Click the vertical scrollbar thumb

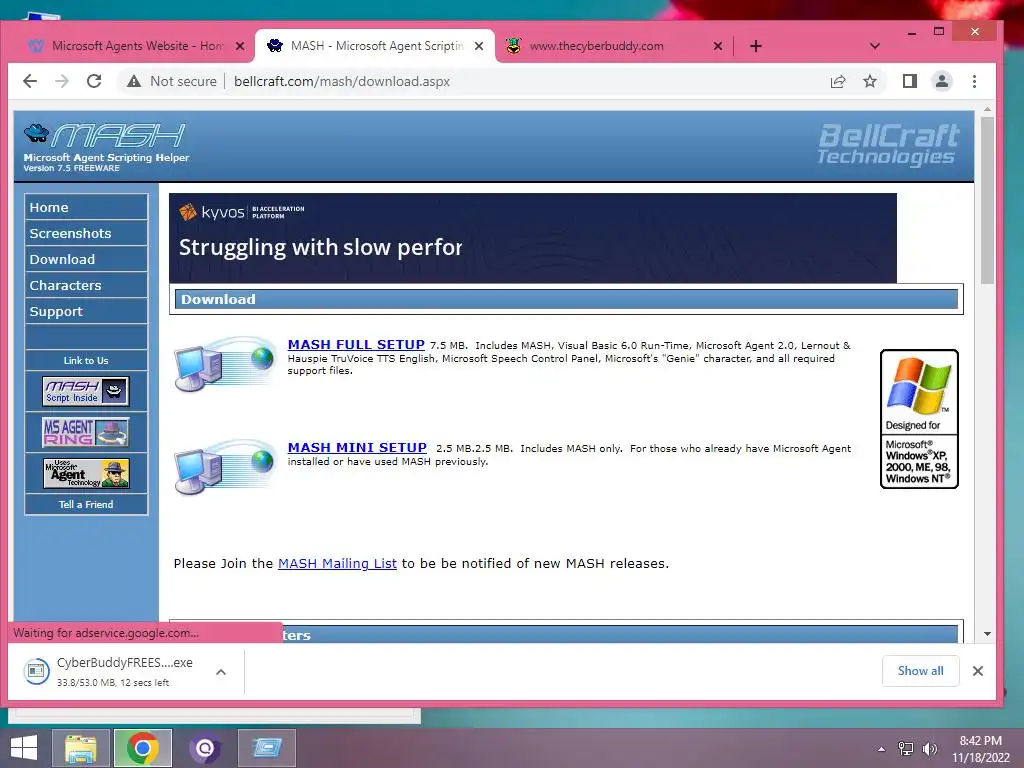coord(987,200)
